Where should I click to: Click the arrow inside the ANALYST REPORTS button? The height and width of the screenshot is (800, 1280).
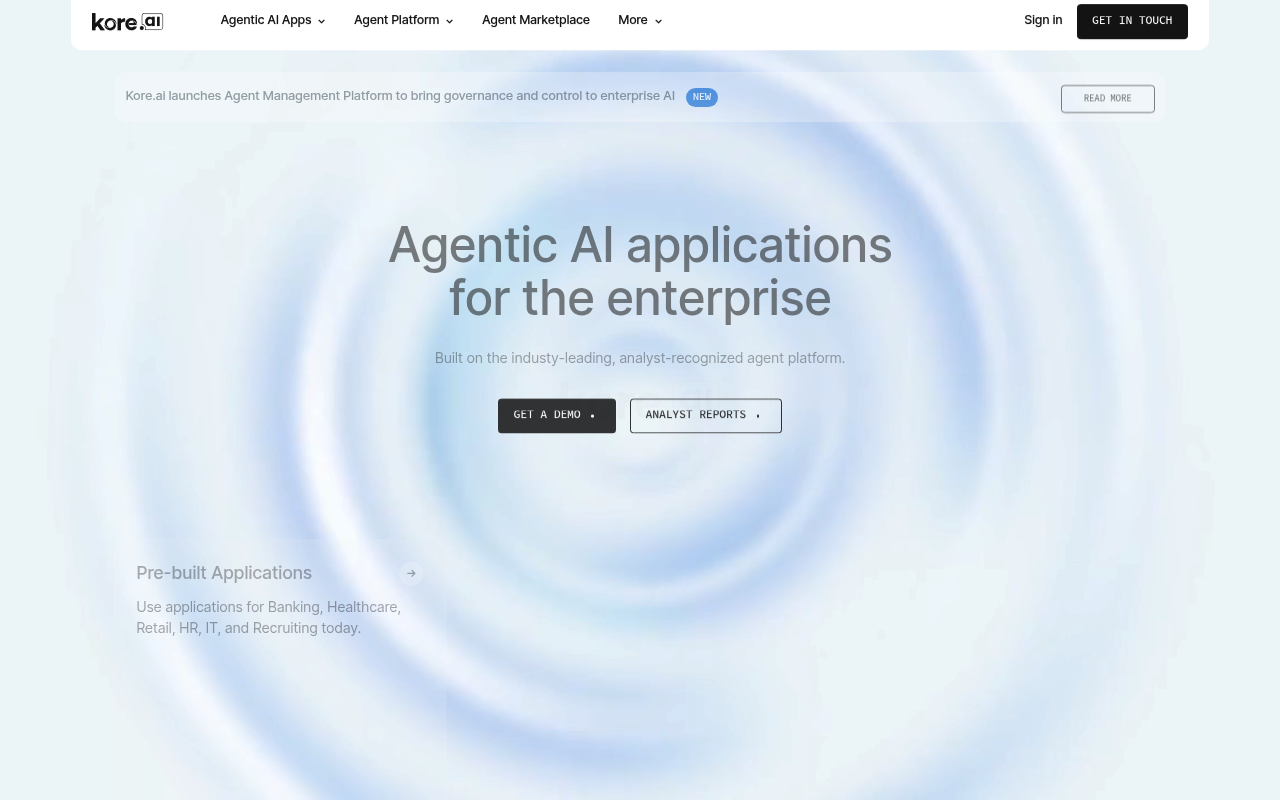pos(758,415)
